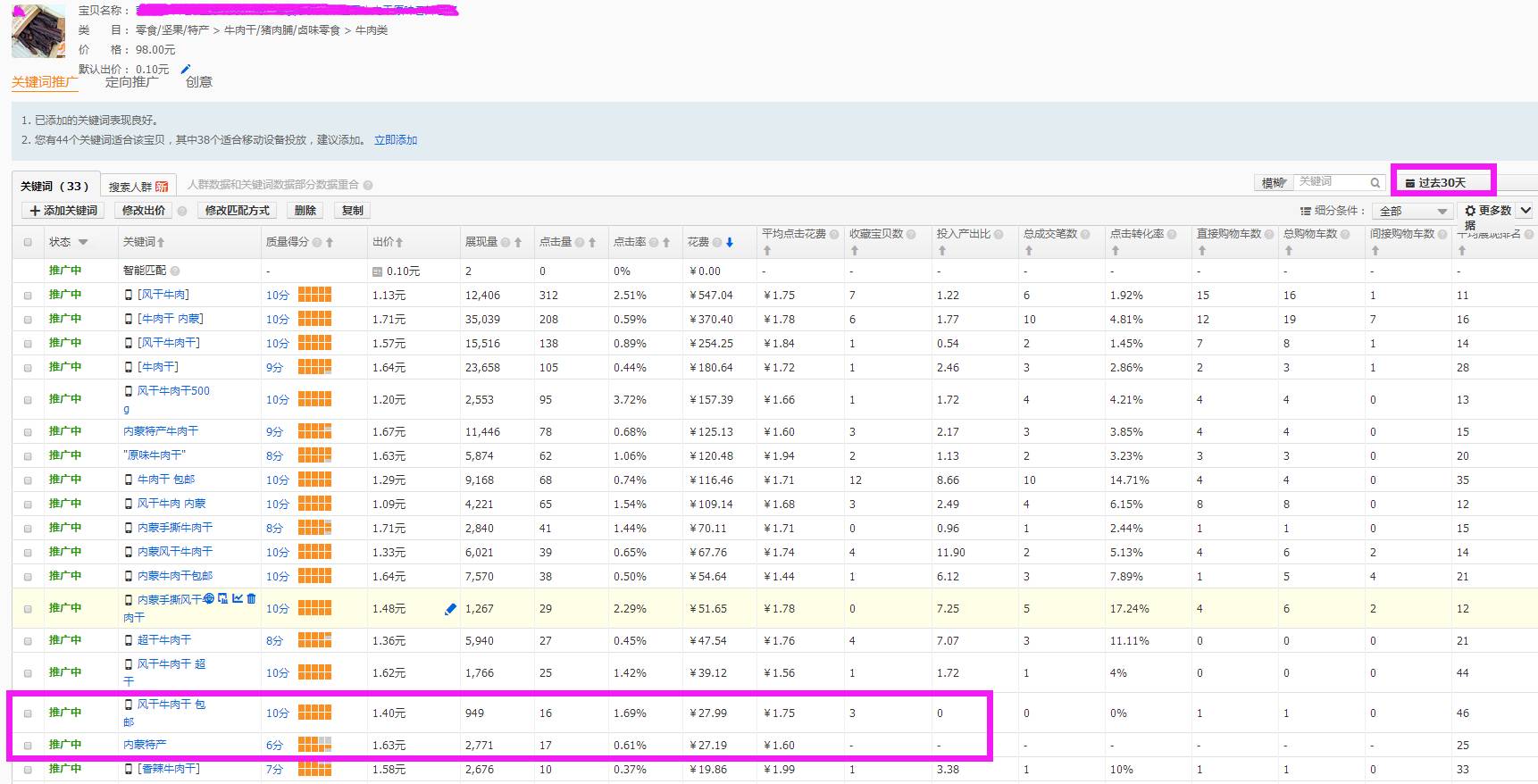Click the 删除 button
The height and width of the screenshot is (784, 1538).
[305, 211]
